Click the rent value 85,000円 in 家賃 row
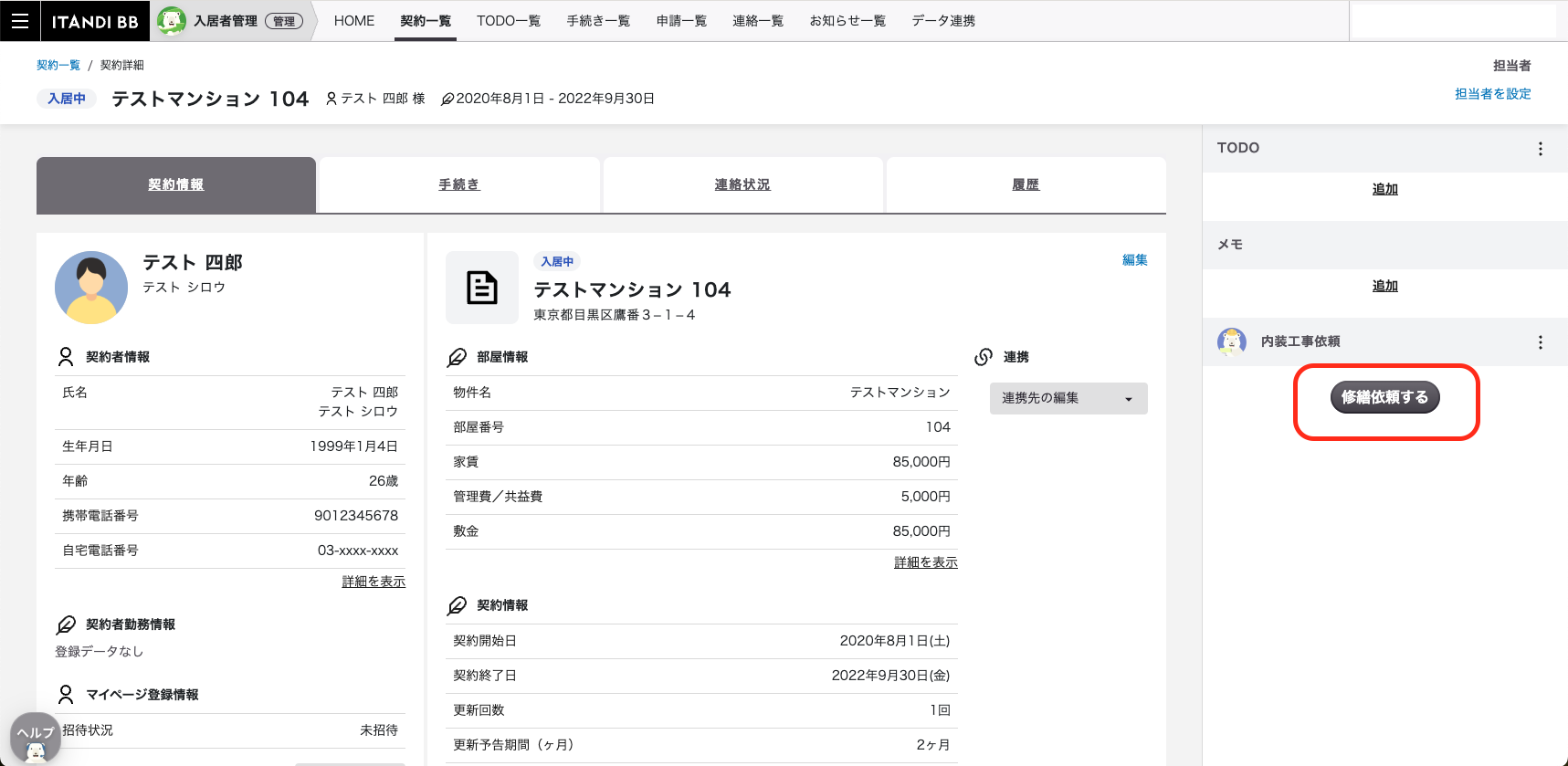The width and height of the screenshot is (1568, 766). 921,462
